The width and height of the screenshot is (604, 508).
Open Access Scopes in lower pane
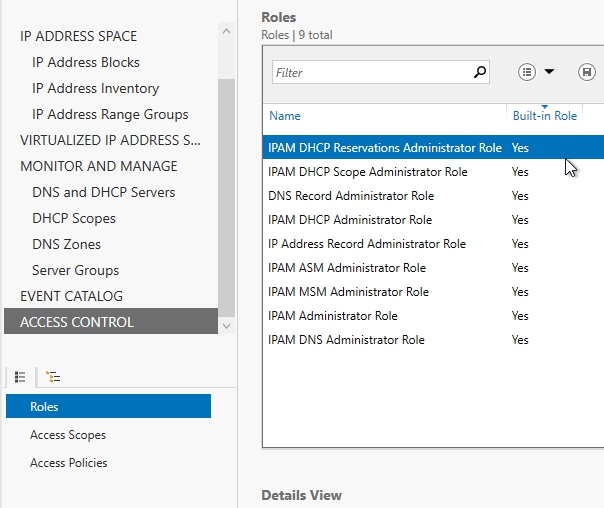point(68,435)
